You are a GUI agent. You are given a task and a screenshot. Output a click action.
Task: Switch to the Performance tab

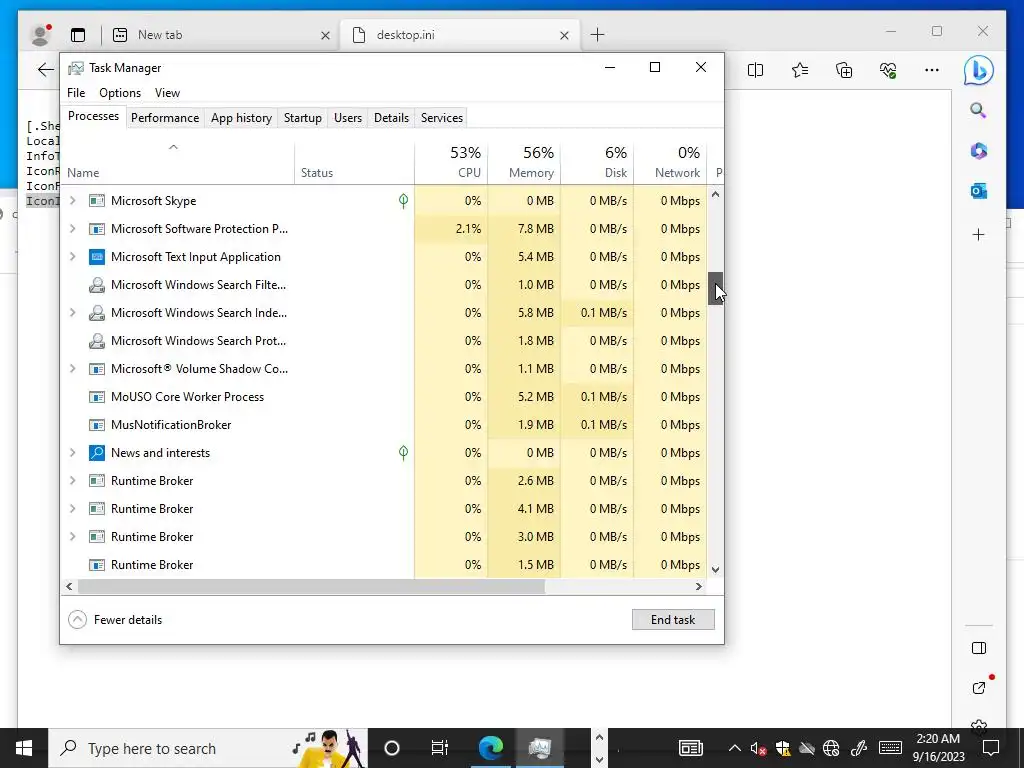pos(165,118)
